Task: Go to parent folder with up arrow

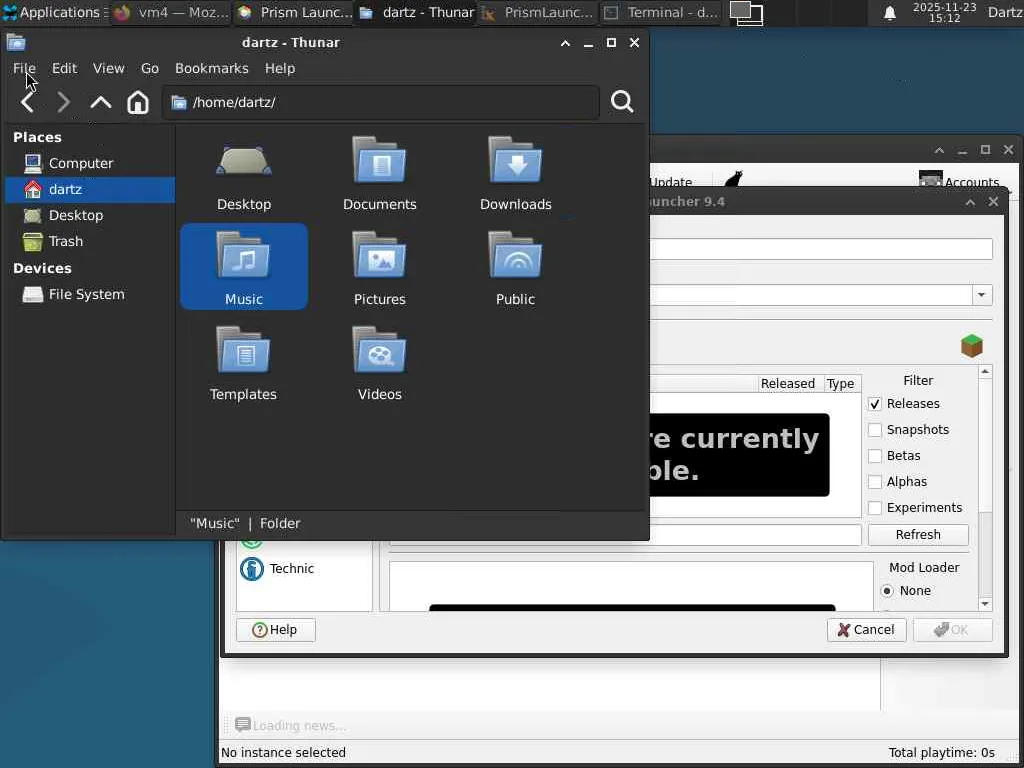Action: 101,102
